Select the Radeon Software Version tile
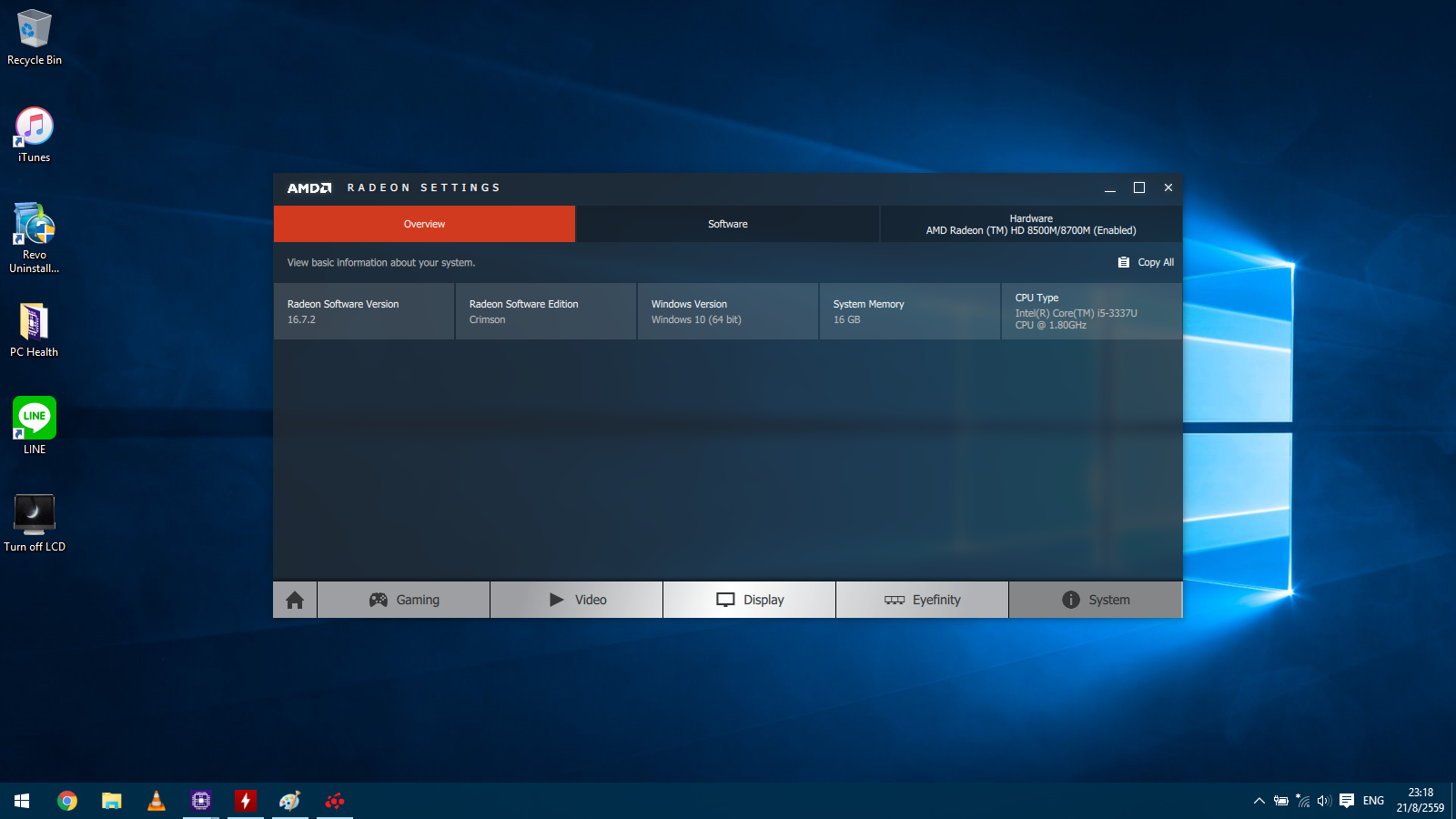This screenshot has width=1456, height=819. [364, 311]
